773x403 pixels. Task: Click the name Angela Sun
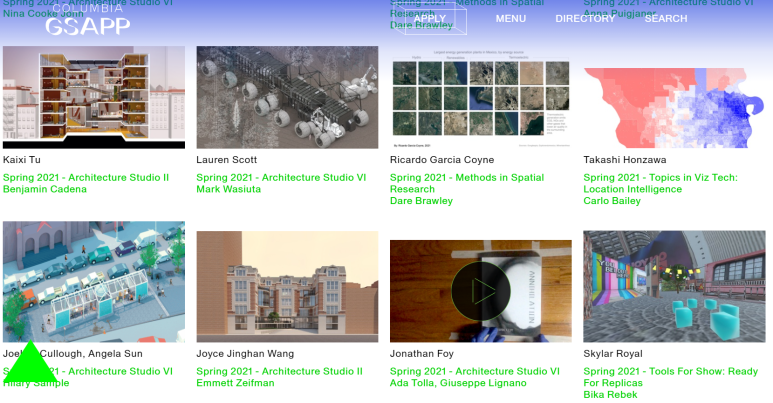[x=116, y=354]
